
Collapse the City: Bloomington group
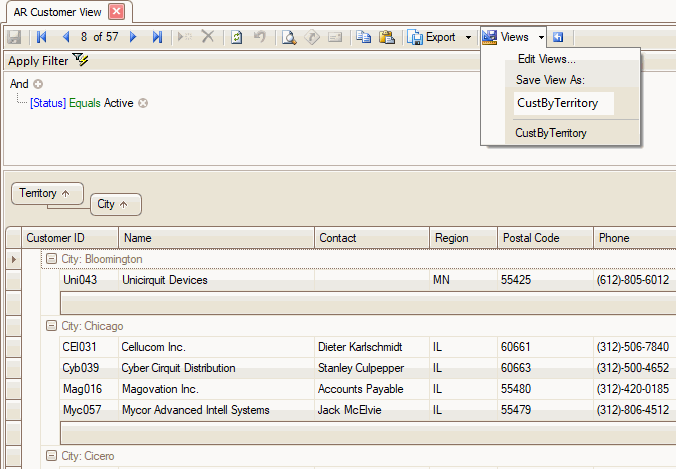coord(51,259)
